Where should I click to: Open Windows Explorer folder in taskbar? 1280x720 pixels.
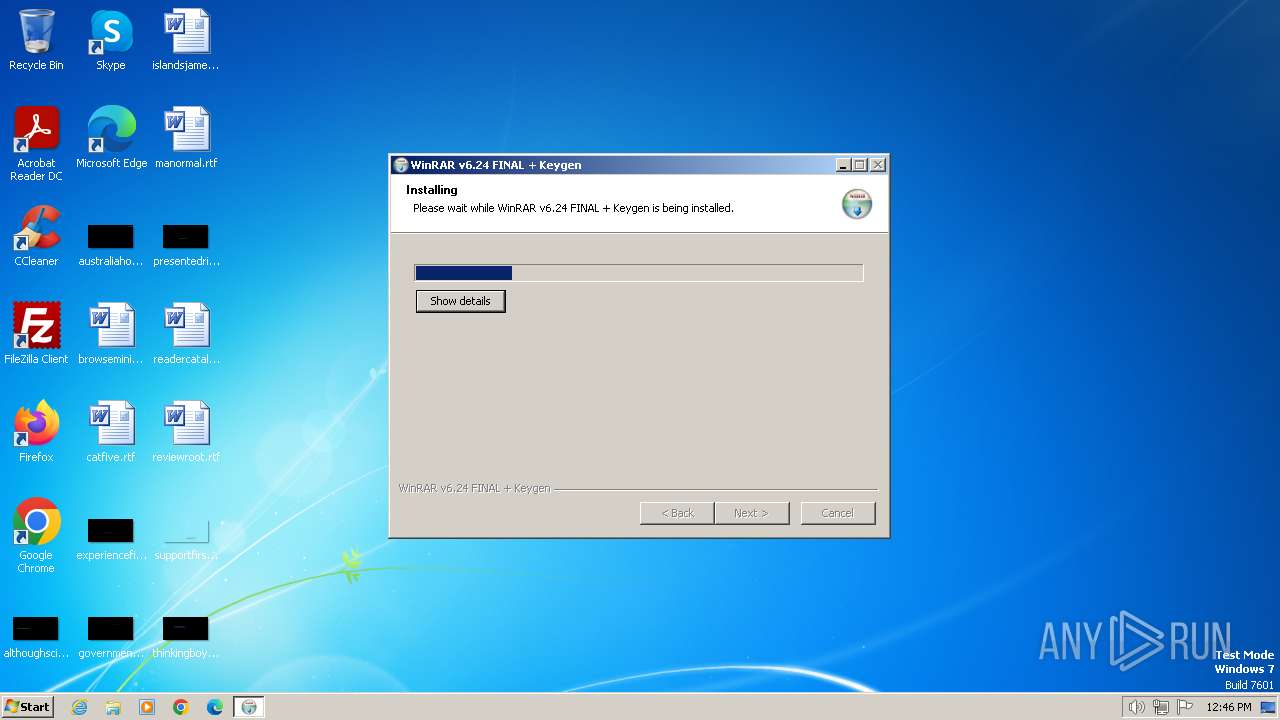click(x=113, y=707)
